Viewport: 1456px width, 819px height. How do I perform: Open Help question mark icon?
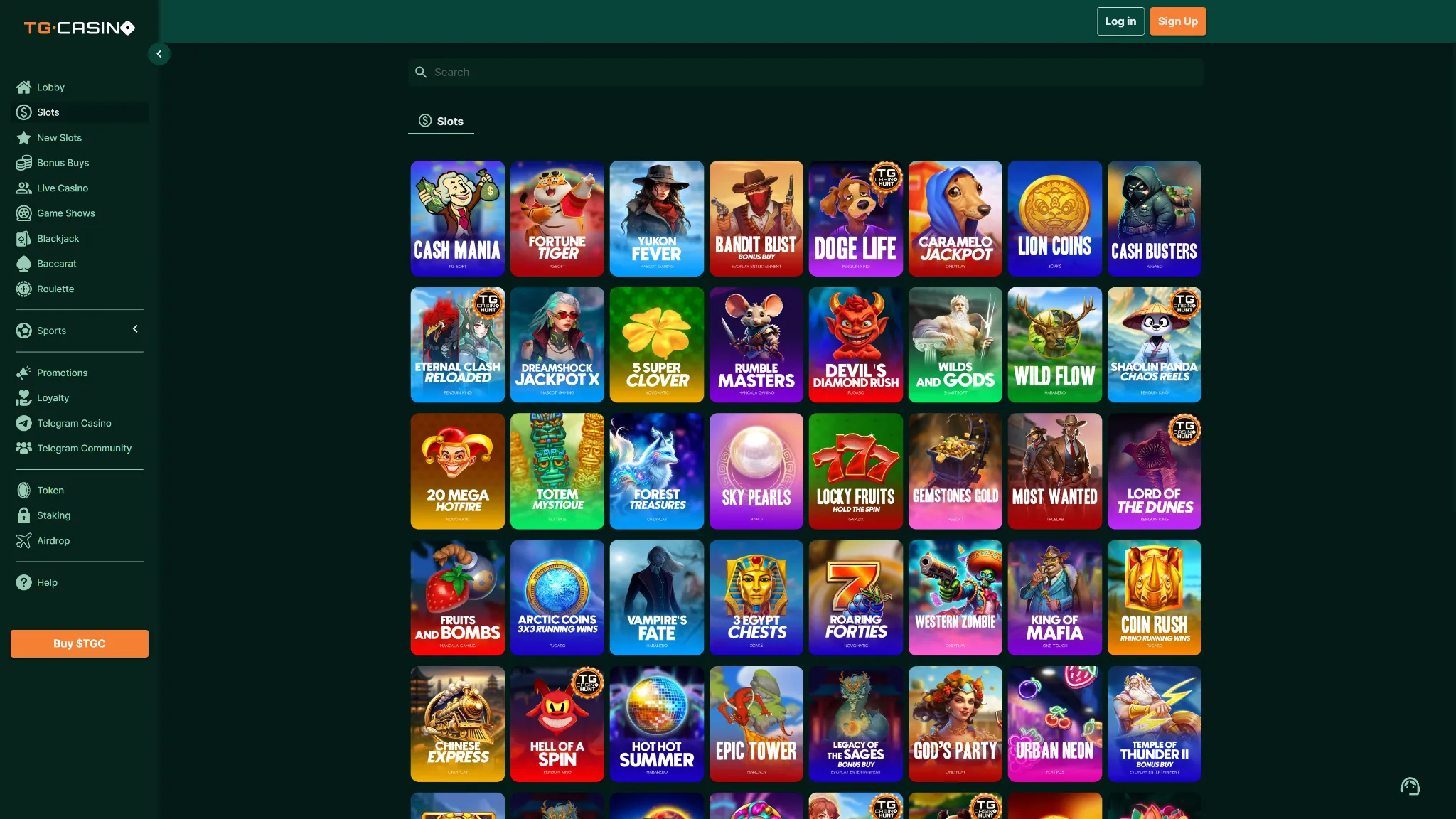pyautogui.click(x=24, y=583)
